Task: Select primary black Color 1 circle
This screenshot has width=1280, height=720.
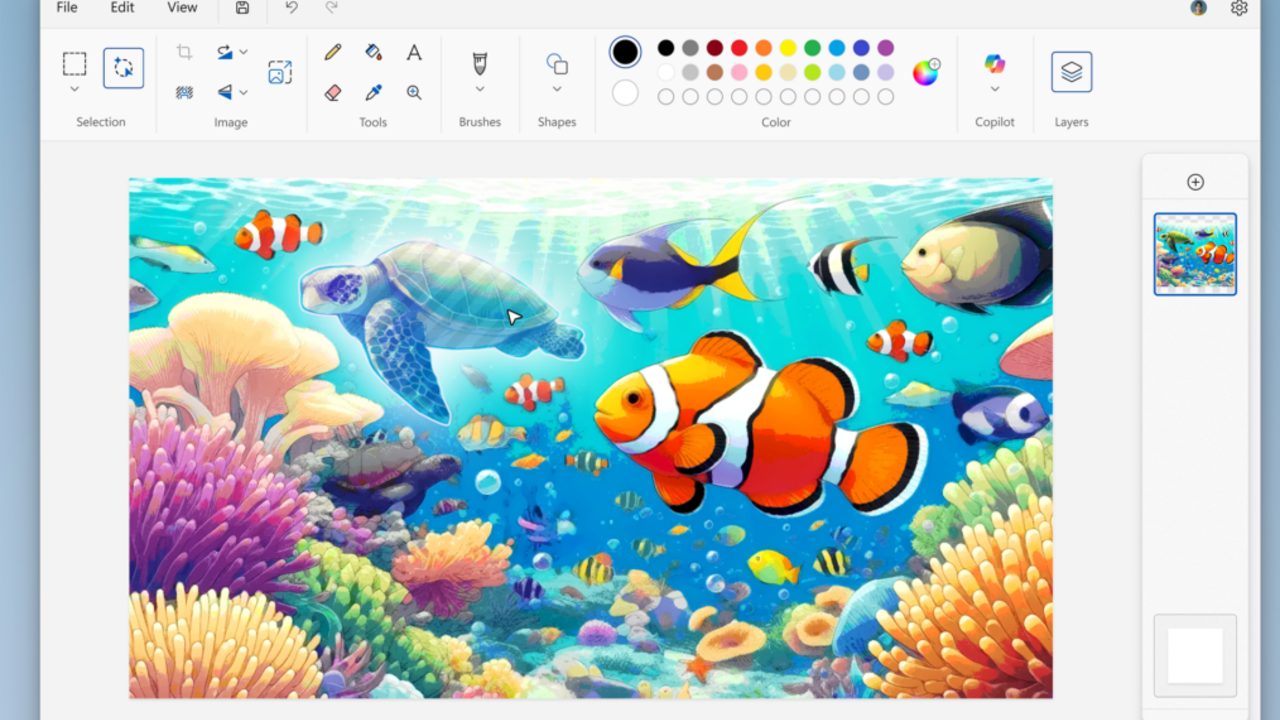Action: click(x=625, y=52)
